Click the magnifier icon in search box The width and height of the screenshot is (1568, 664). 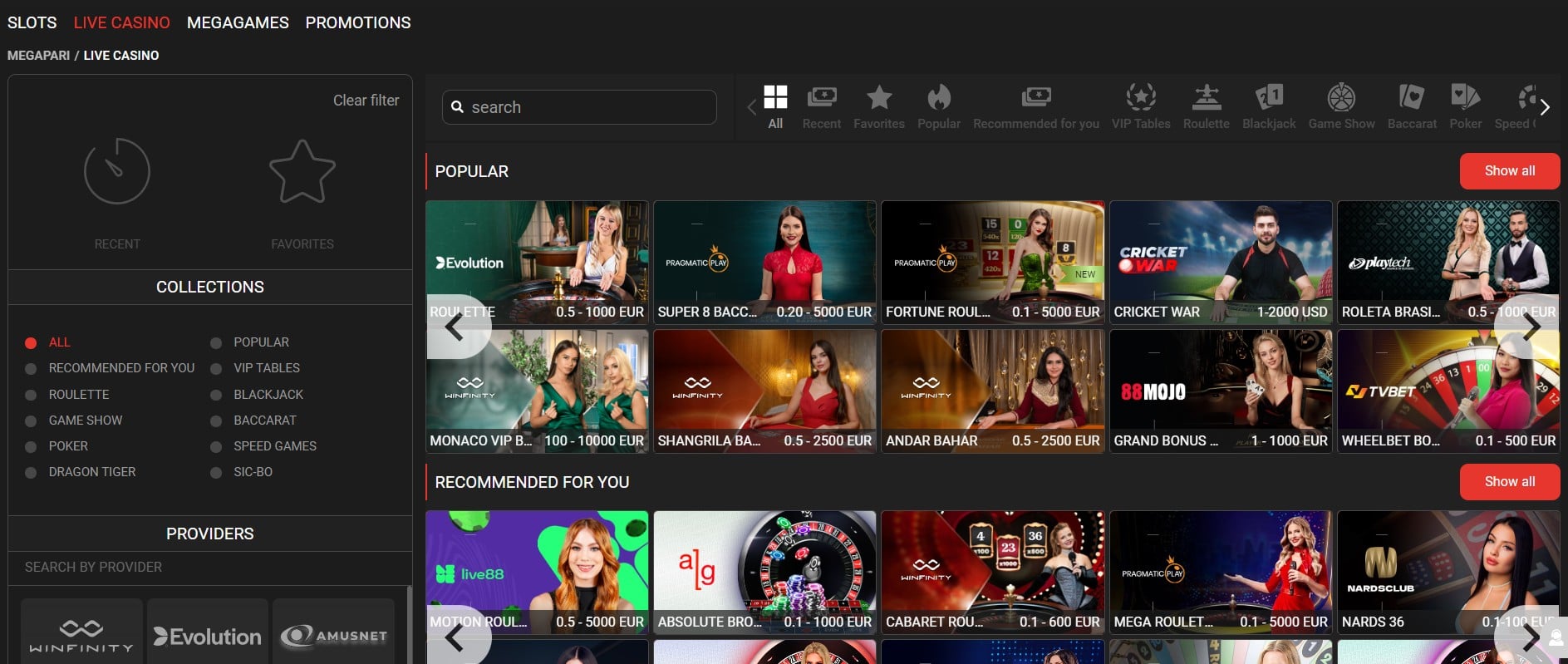pyautogui.click(x=457, y=107)
